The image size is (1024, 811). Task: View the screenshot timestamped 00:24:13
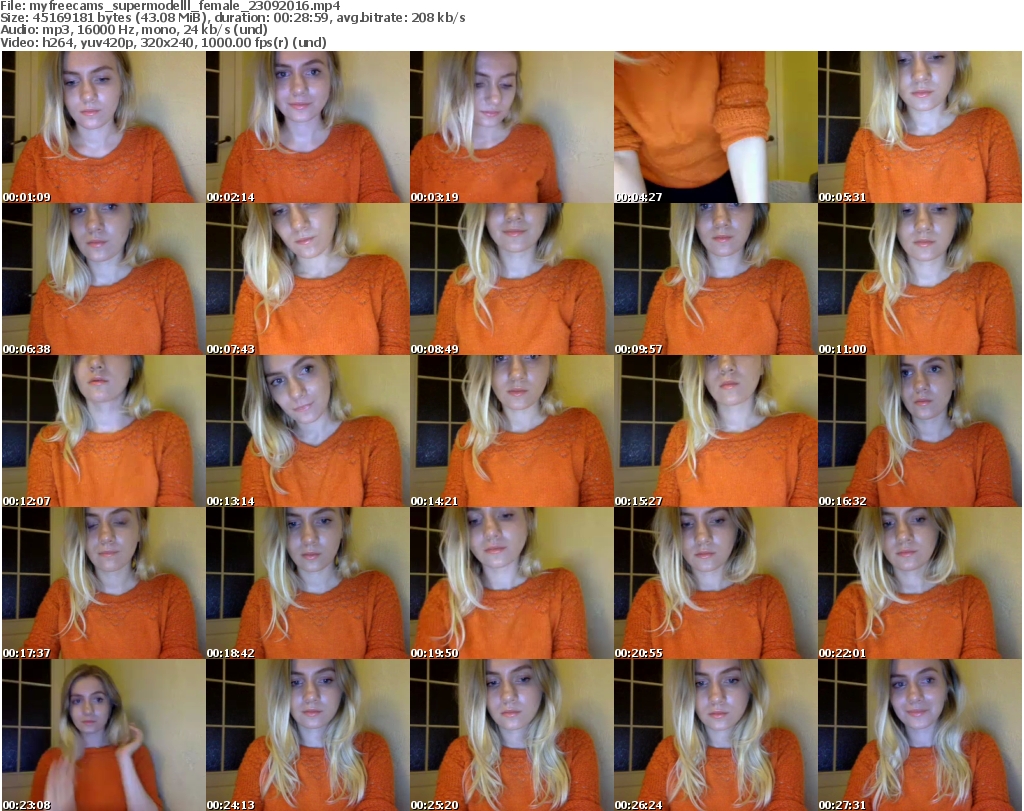tap(308, 735)
